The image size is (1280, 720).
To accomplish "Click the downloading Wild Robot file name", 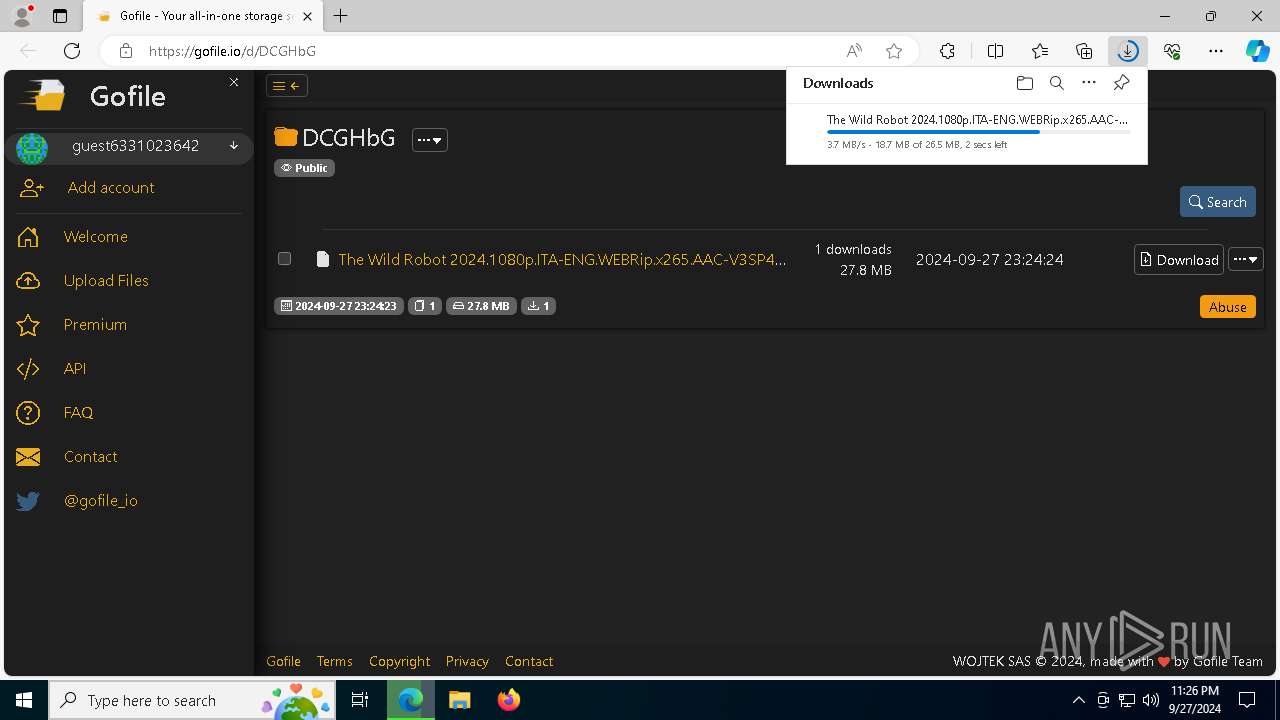I will [x=977, y=120].
